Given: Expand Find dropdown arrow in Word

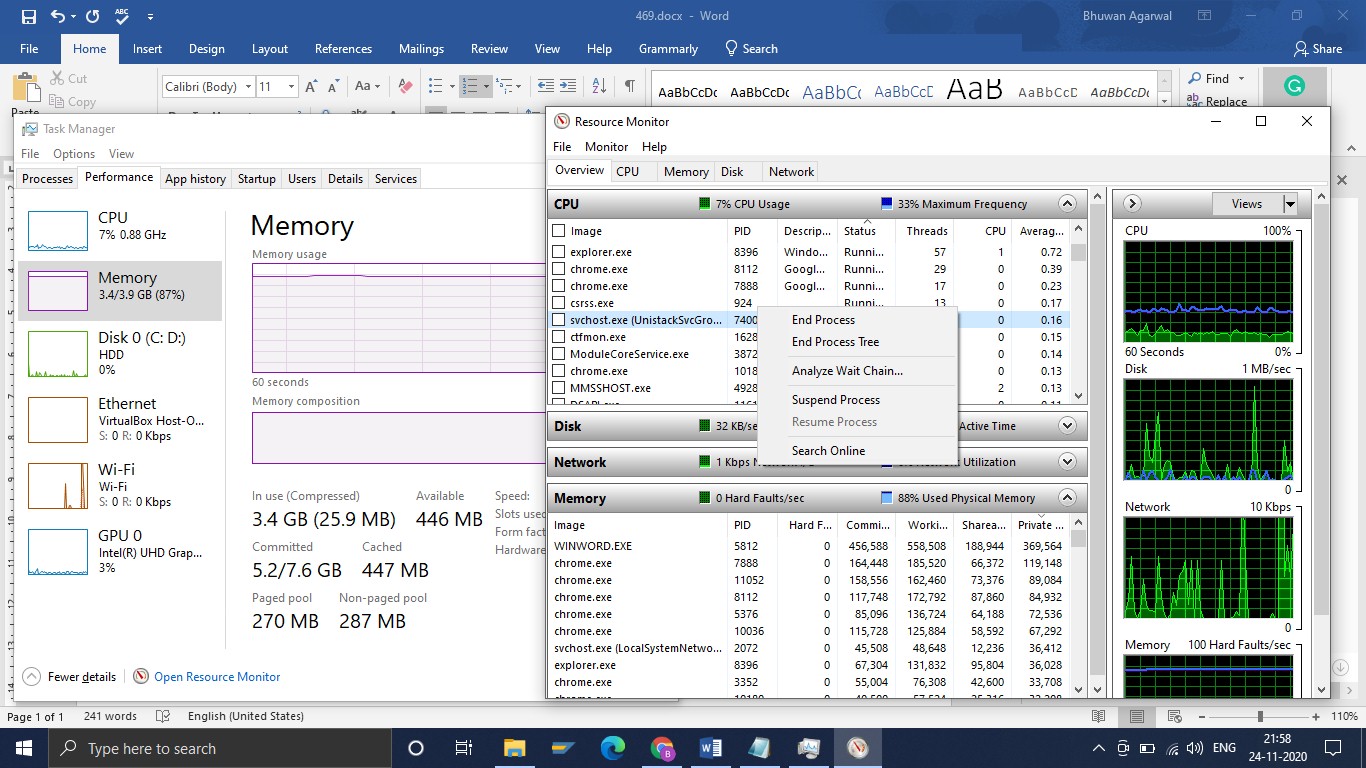Looking at the screenshot, I should tap(1241, 79).
